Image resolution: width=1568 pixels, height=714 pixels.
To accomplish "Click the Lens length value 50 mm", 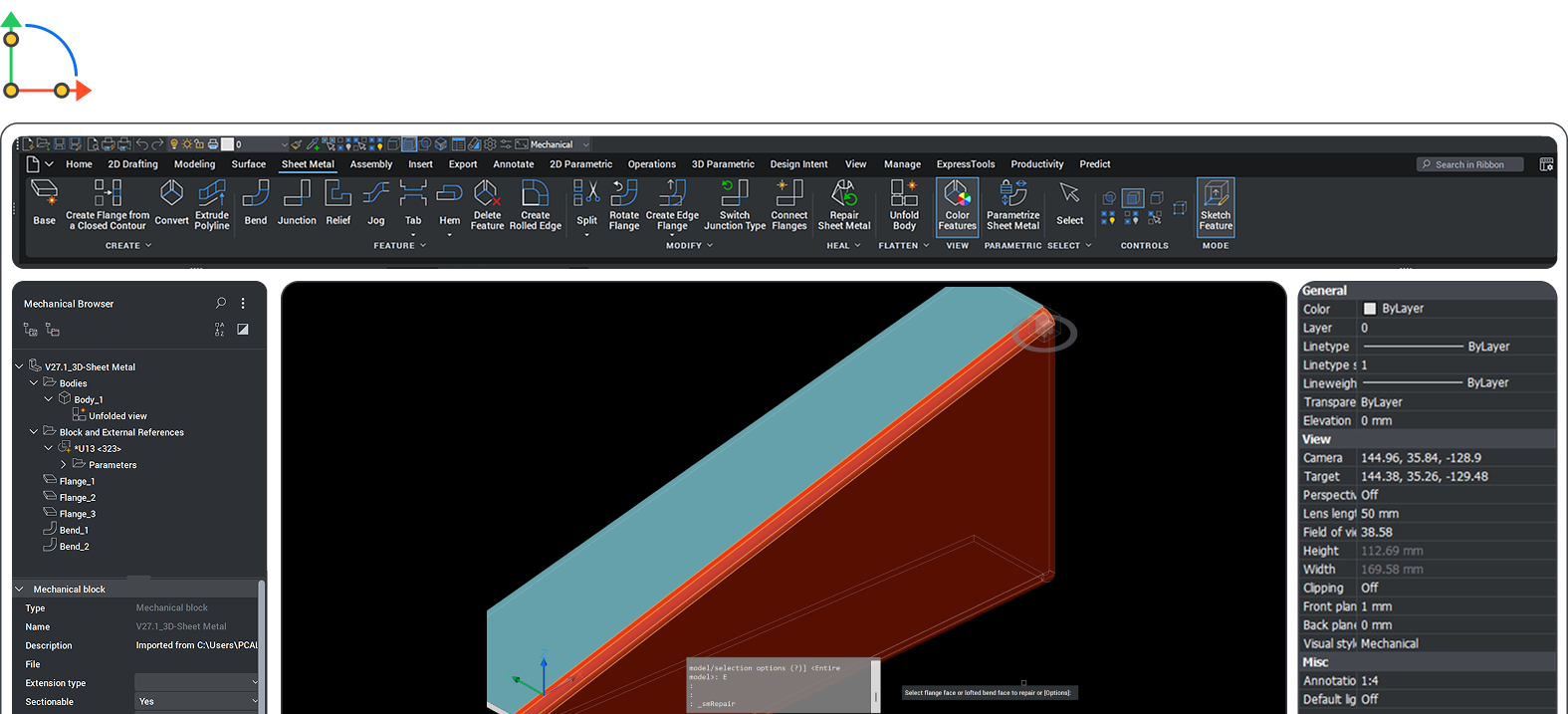I will click(x=1380, y=514).
